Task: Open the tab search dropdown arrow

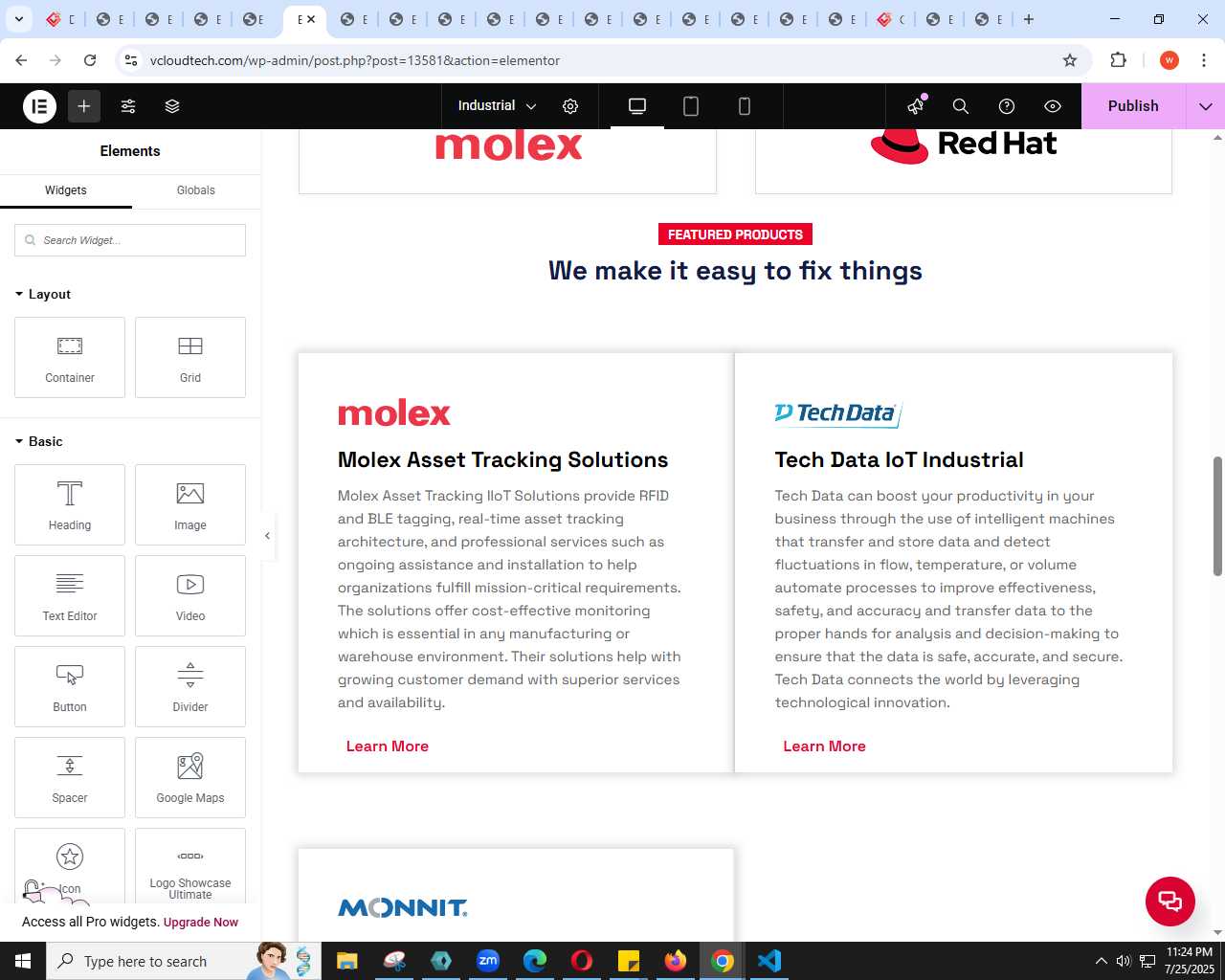Action: click(18, 19)
